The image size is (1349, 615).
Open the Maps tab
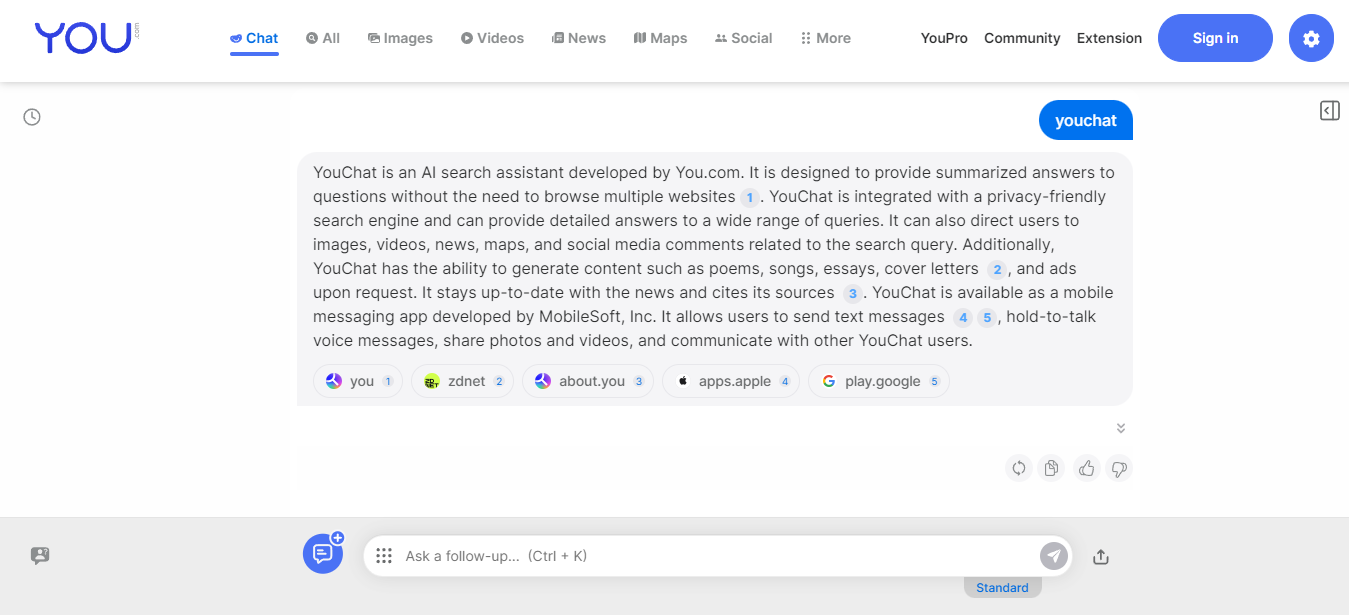pyautogui.click(x=660, y=38)
